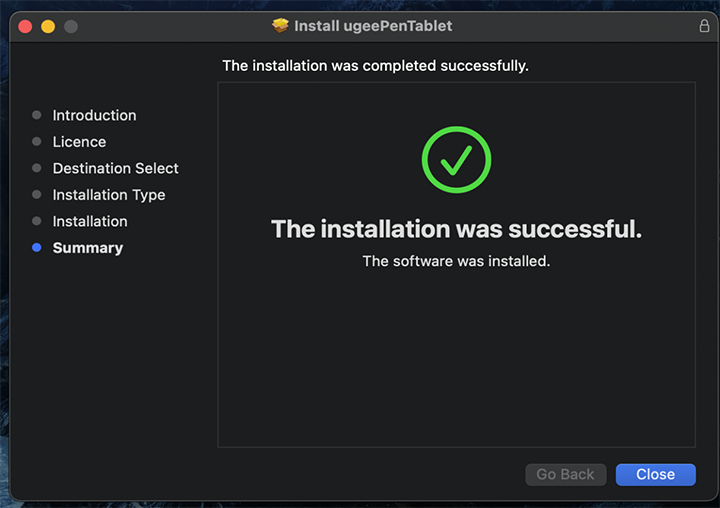Minimize the installer with the yellow button
This screenshot has height=508, width=720.
point(48,26)
